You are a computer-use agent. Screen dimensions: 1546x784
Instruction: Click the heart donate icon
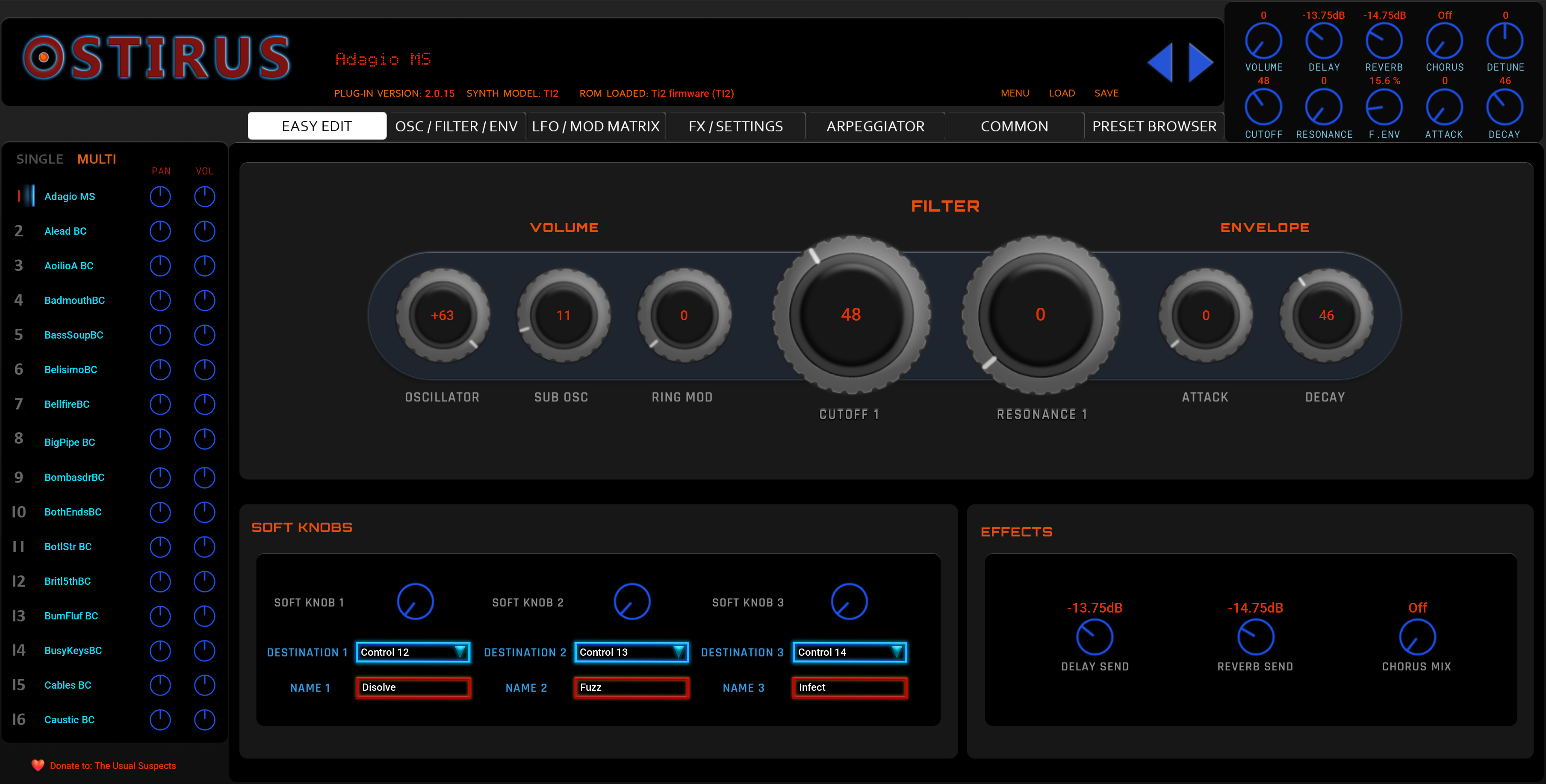tap(38, 765)
